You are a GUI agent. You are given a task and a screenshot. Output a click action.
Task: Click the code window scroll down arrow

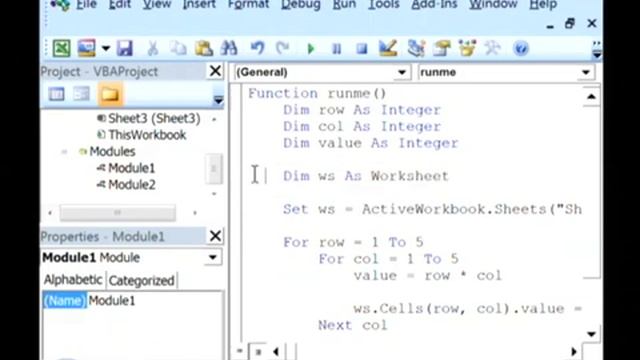pos(591,334)
